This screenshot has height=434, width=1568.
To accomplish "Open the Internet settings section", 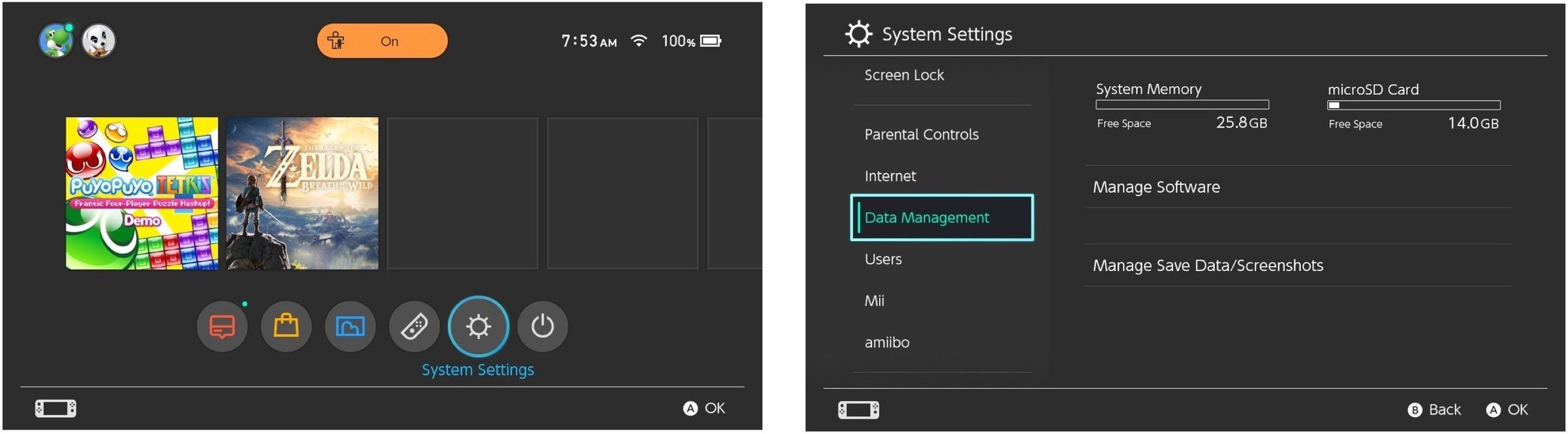I will pyautogui.click(x=890, y=176).
